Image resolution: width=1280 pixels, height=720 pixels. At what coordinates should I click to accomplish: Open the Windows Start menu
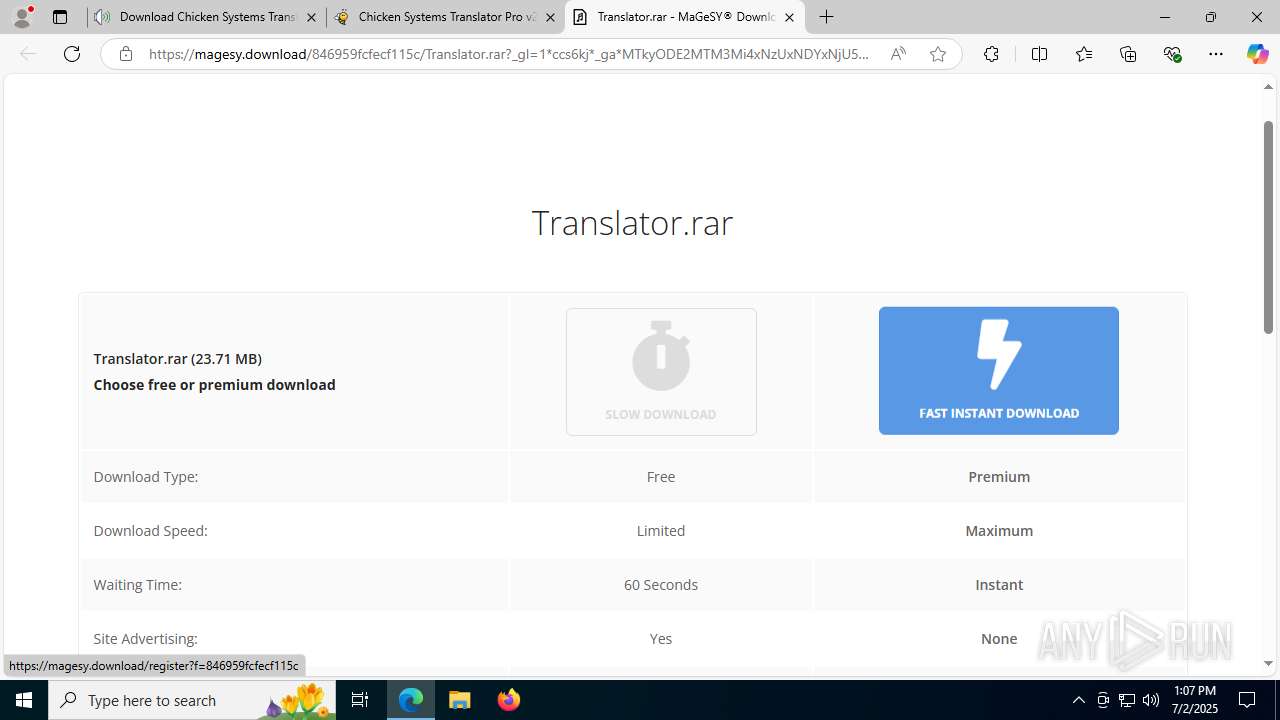point(24,700)
